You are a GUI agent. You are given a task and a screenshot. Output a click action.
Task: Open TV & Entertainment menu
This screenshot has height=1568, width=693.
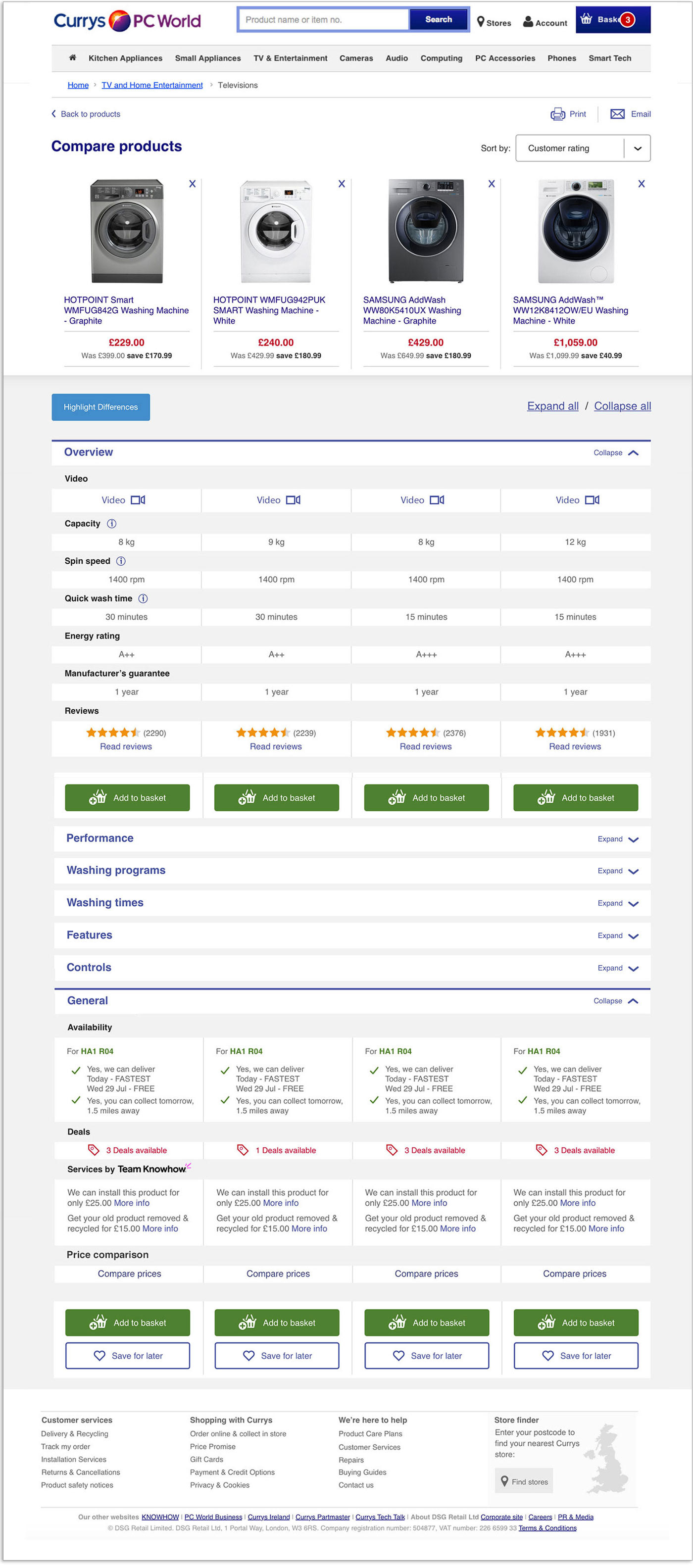pos(291,58)
